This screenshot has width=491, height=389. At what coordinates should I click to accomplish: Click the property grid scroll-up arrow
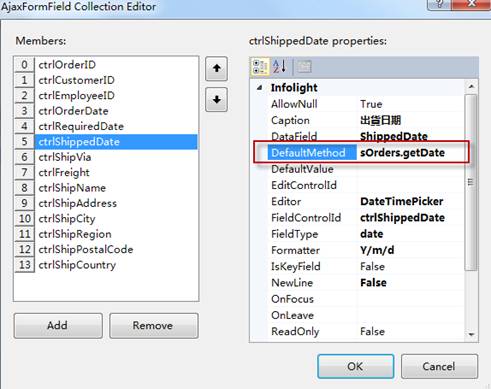pos(471,86)
